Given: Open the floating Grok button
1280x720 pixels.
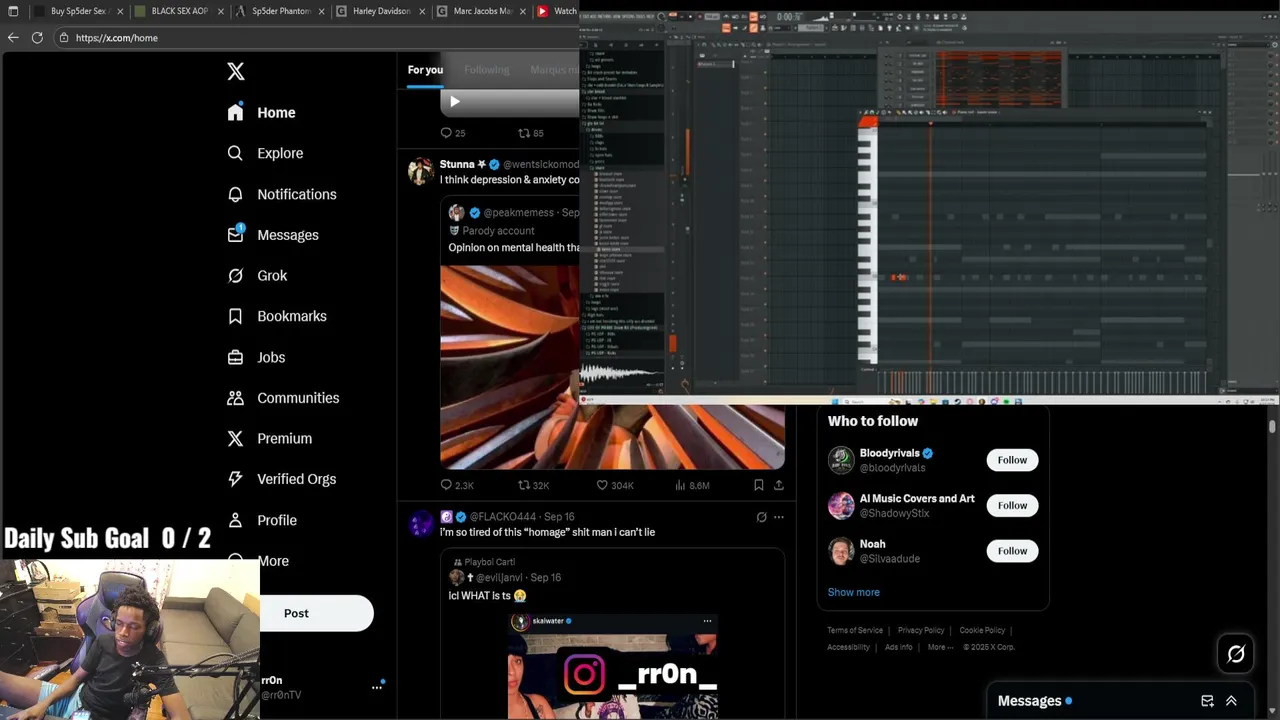Looking at the screenshot, I should point(1236,654).
